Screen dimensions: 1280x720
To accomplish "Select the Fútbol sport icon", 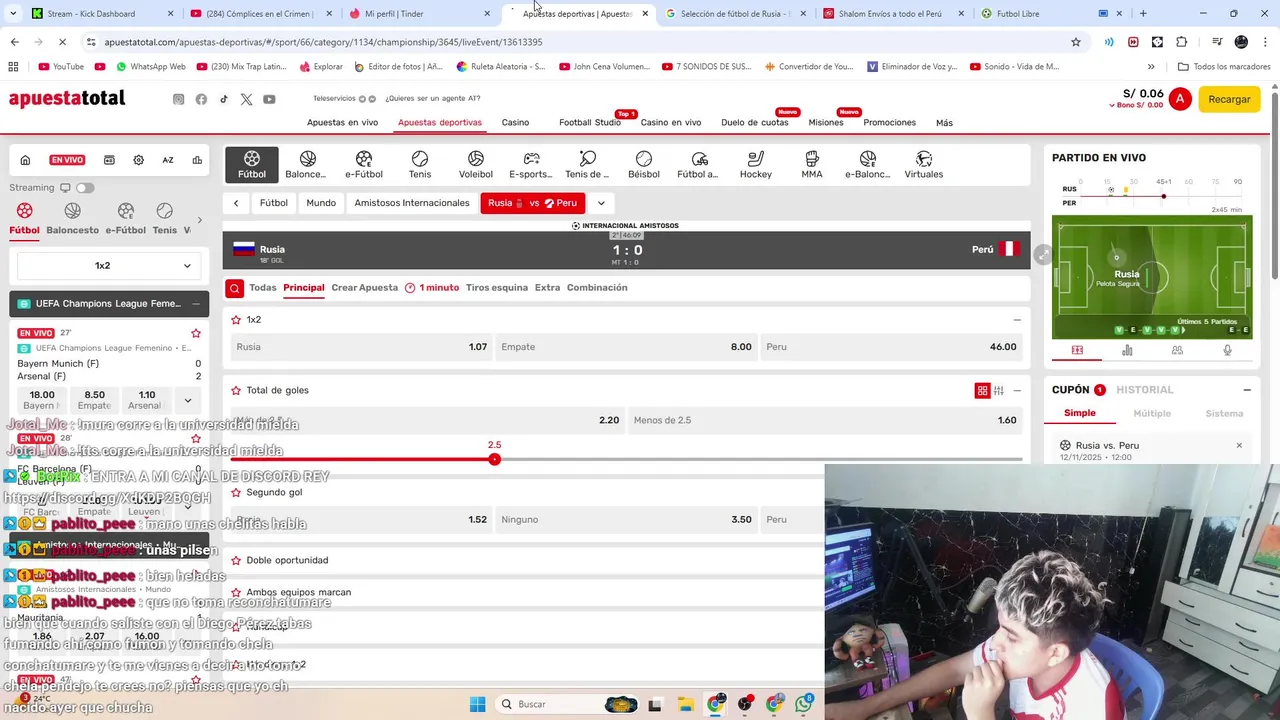I will pyautogui.click(x=252, y=165).
